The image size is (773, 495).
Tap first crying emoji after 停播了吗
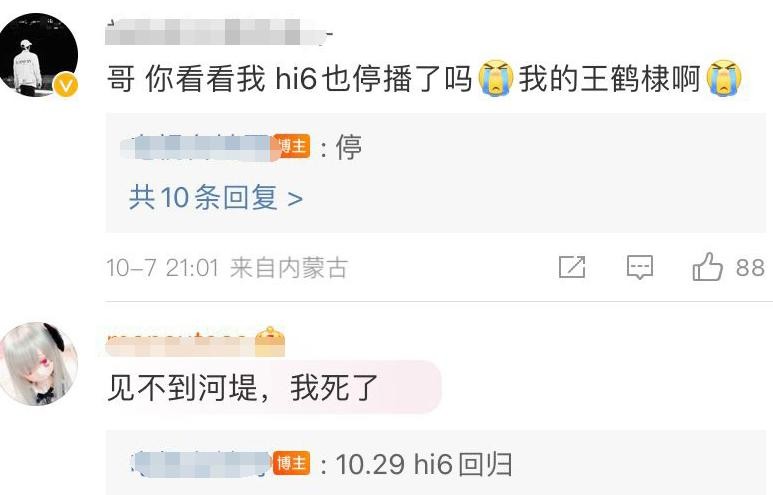pos(496,78)
